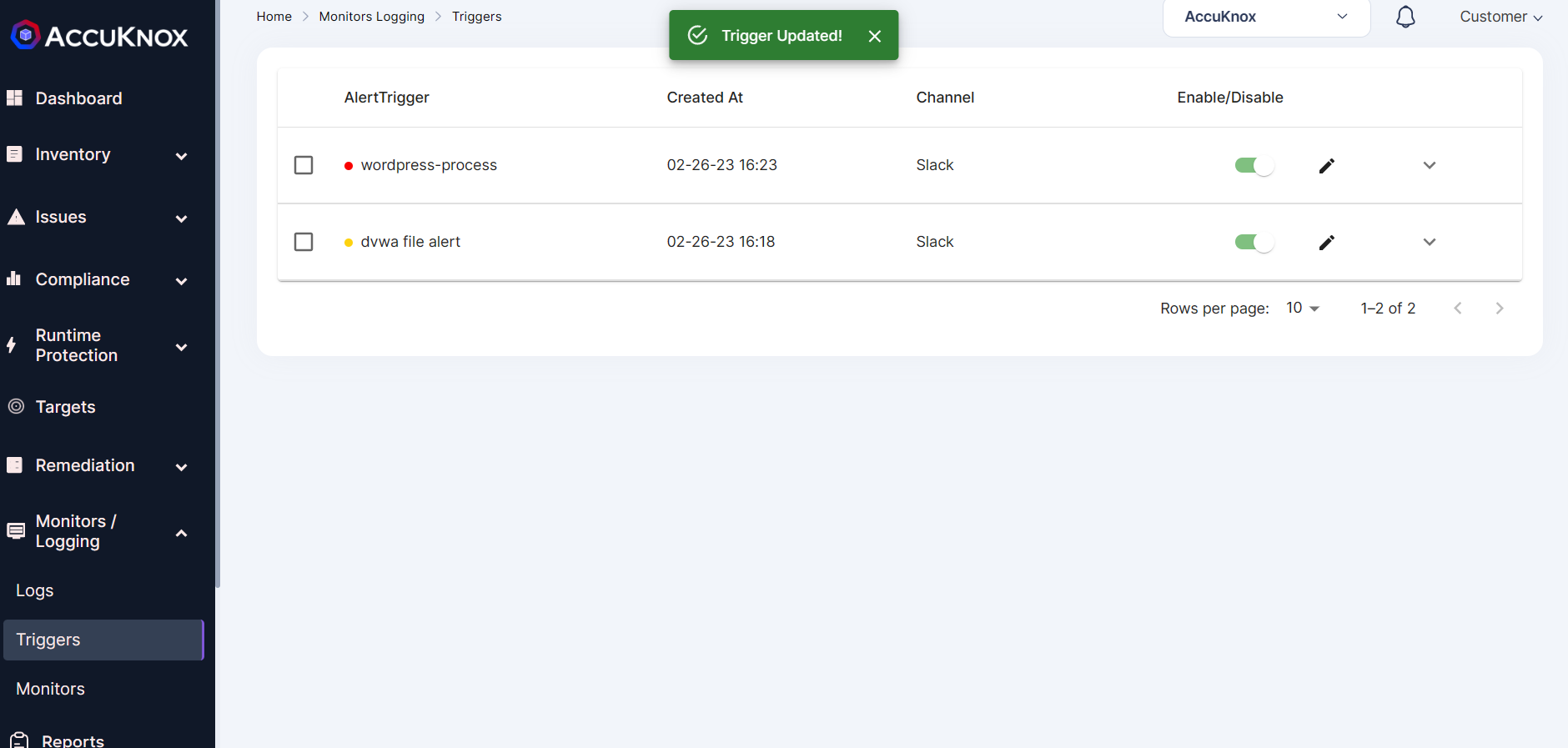1568x748 pixels.
Task: Click the Targets bullseye icon
Action: pyautogui.click(x=16, y=406)
